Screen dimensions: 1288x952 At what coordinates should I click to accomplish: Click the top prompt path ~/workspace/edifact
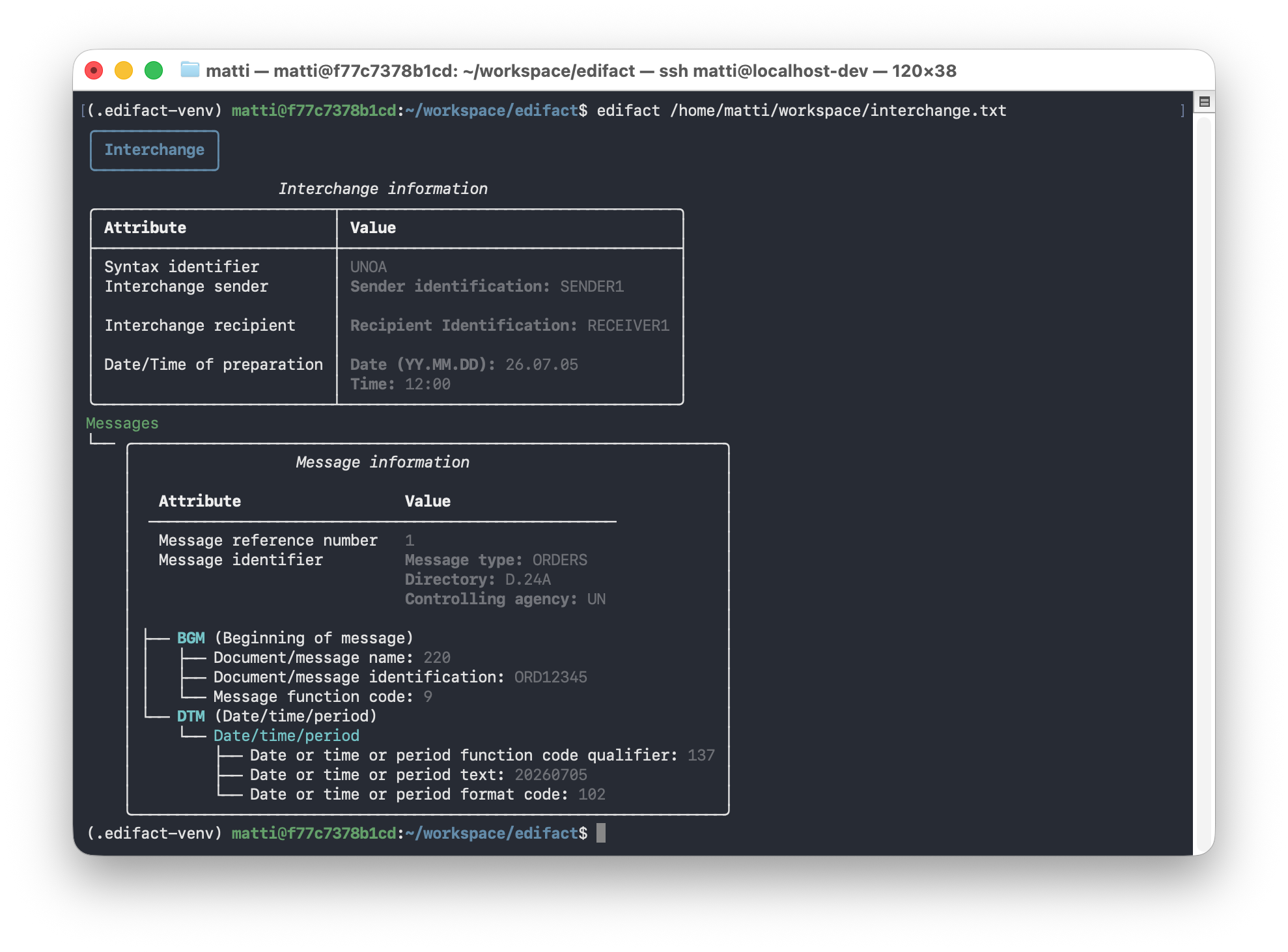coord(492,111)
